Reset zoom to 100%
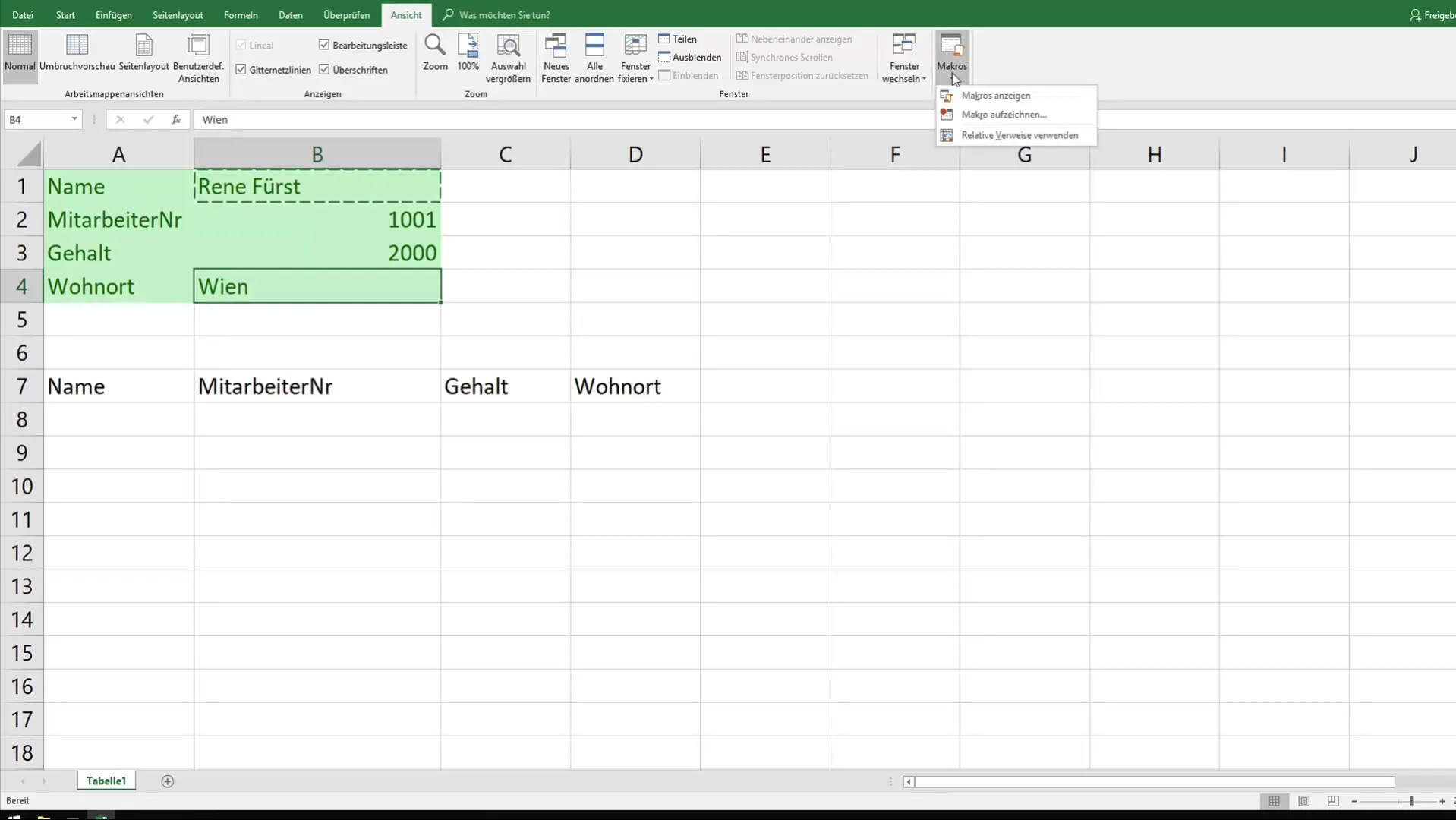The width and height of the screenshot is (1456, 820). (468, 53)
